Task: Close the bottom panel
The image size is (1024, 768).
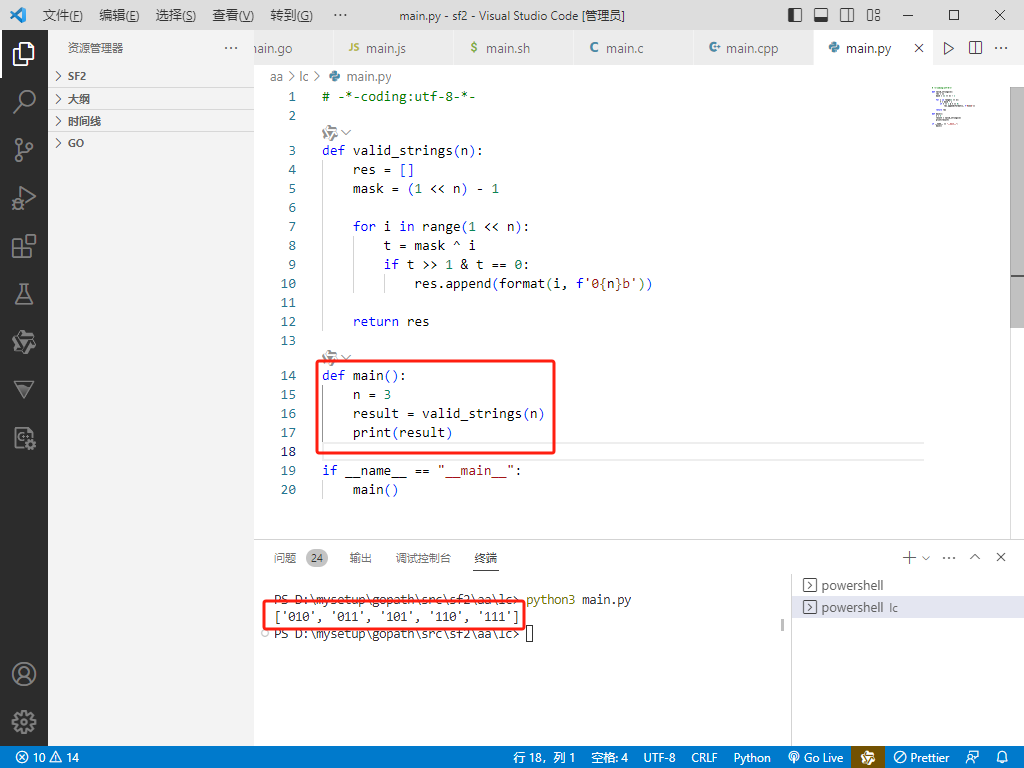Action: (1001, 557)
